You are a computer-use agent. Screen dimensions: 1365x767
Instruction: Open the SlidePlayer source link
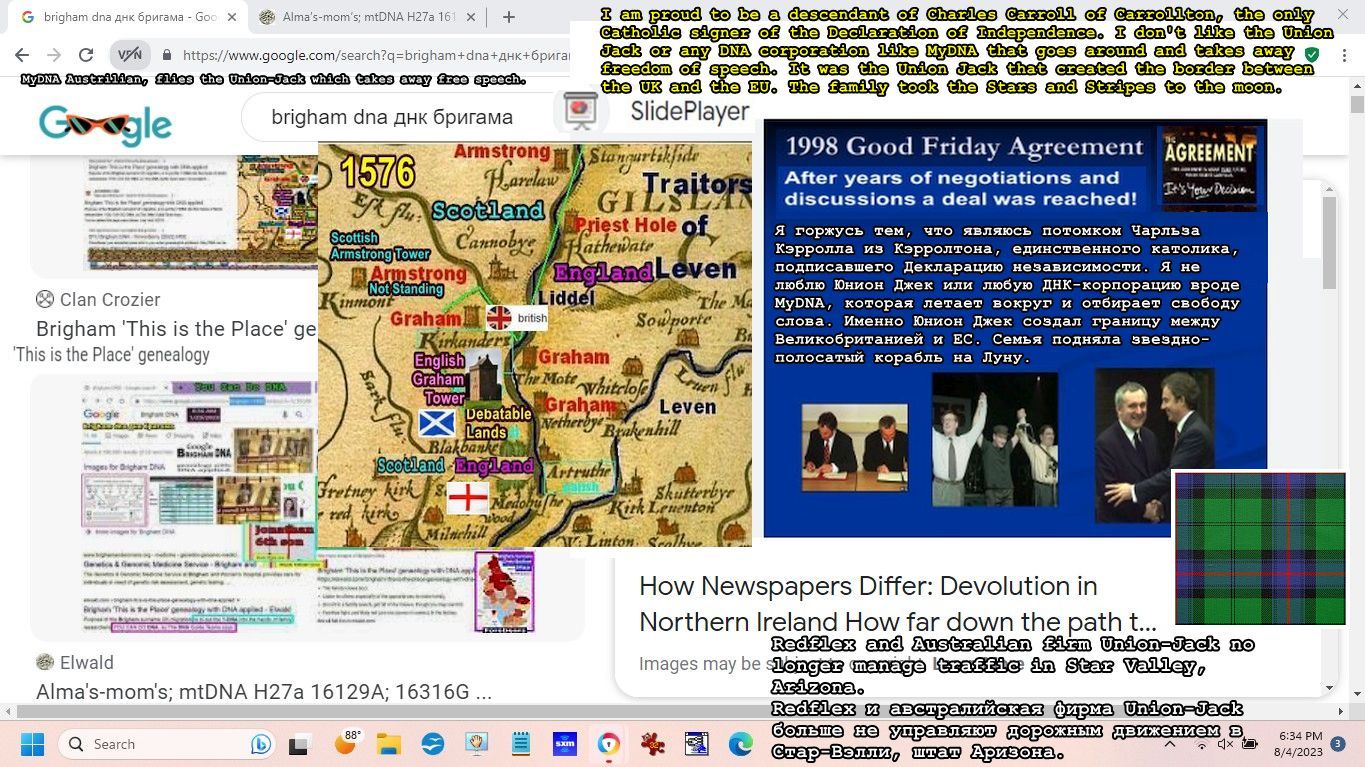(x=689, y=111)
